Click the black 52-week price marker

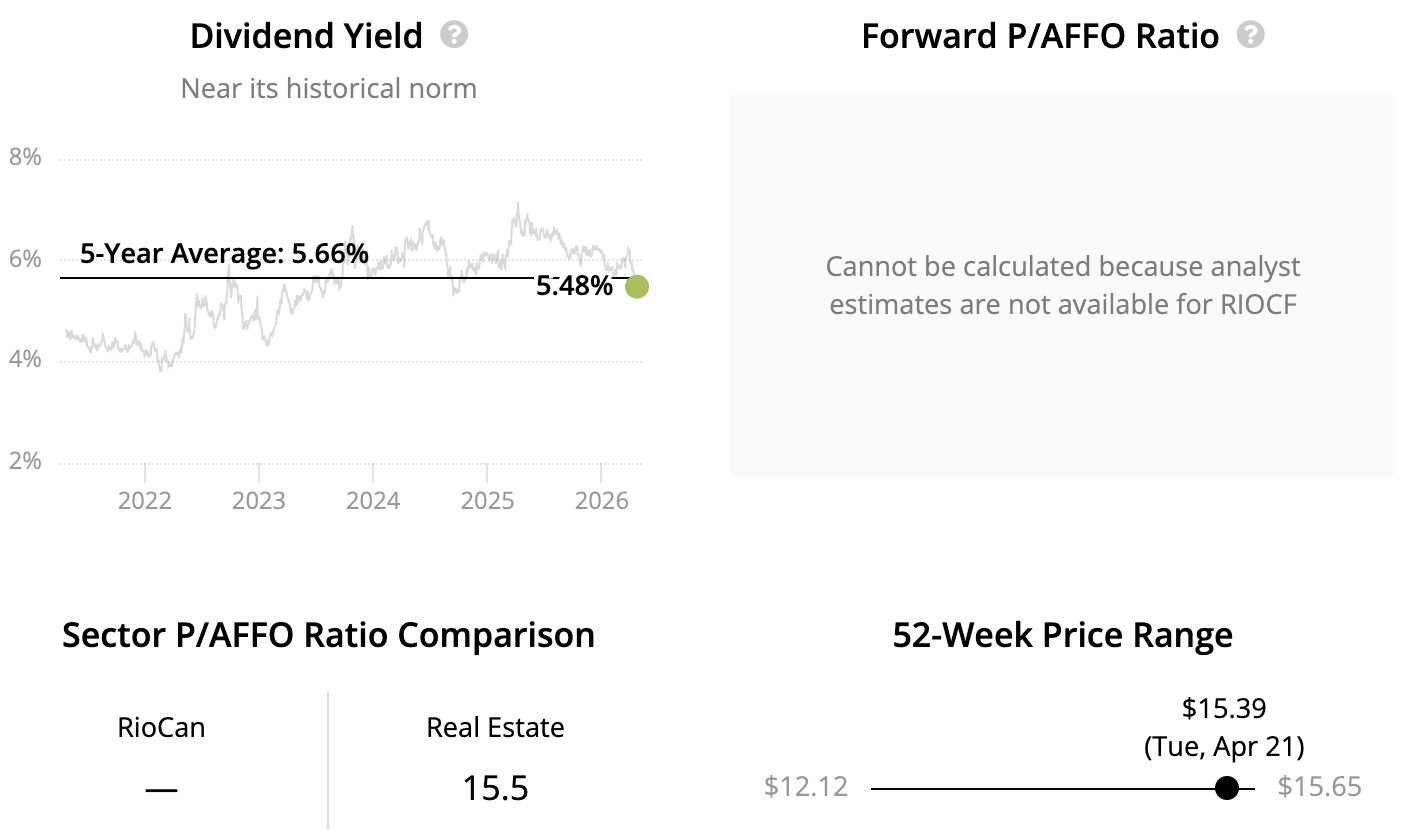pyautogui.click(x=1227, y=788)
